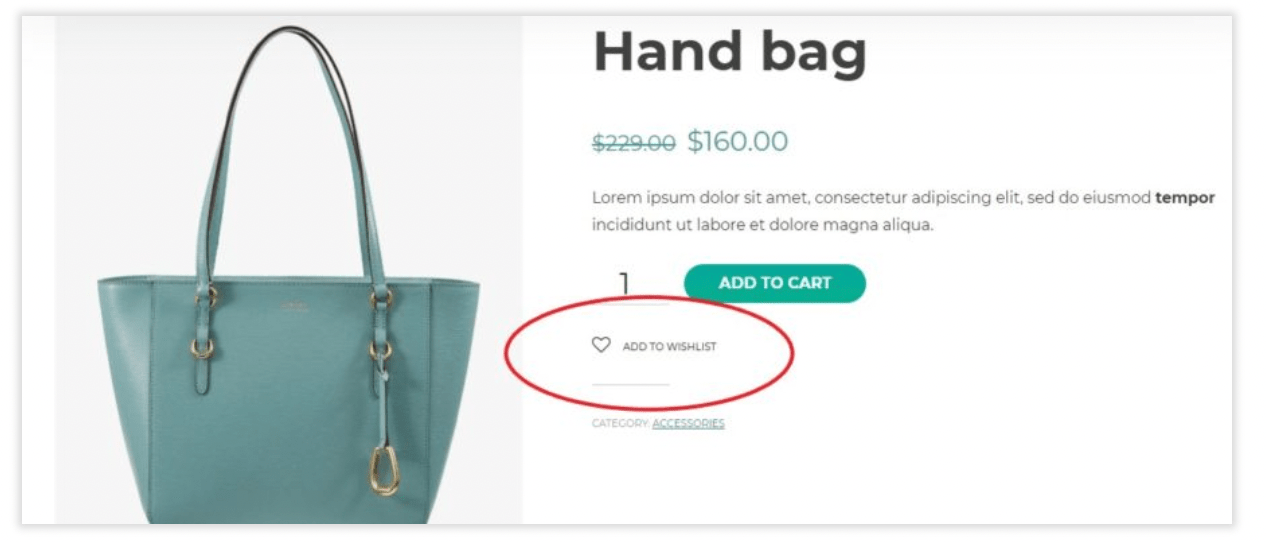Click the crossed-out $229.00 original price
Screen dimensions: 1266x542
(634, 143)
